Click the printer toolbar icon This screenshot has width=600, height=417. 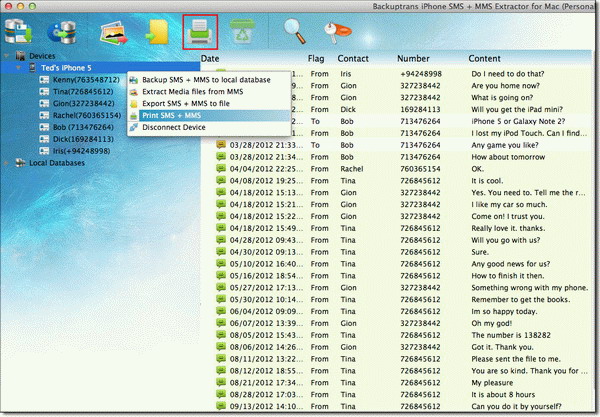pos(200,32)
